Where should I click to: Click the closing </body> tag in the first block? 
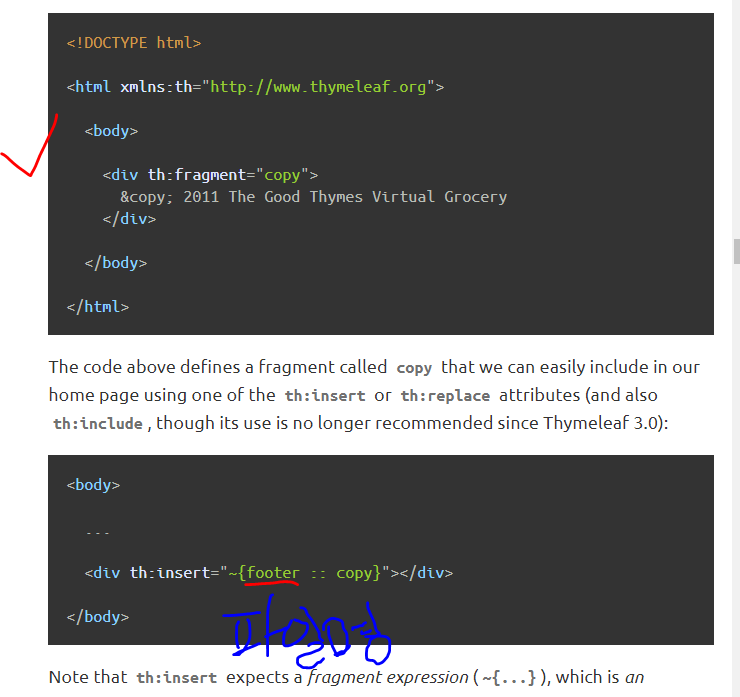(x=116, y=263)
